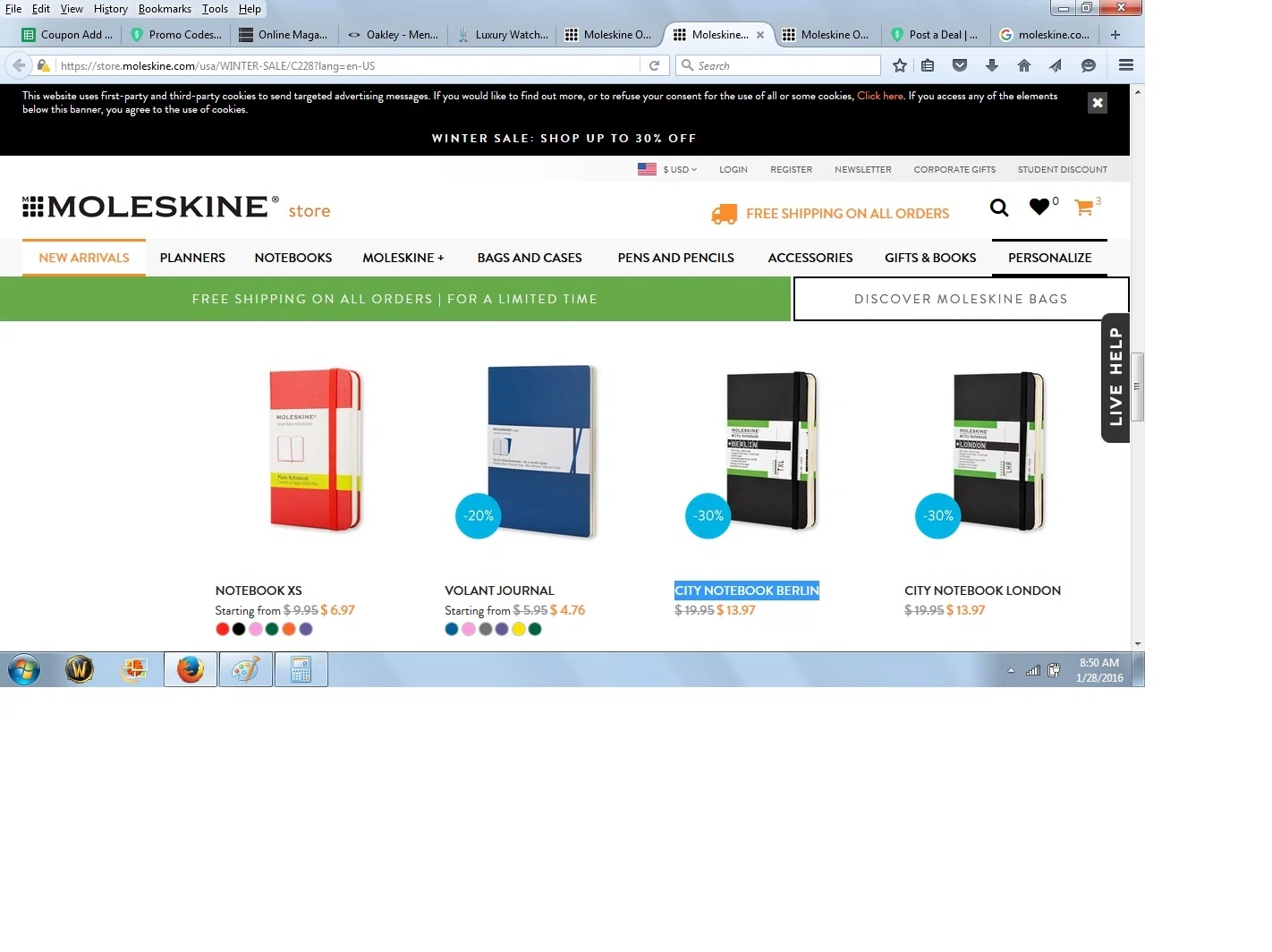The height and width of the screenshot is (952, 1272).
Task: Click the Windows Start orb
Action: pyautogui.click(x=24, y=669)
